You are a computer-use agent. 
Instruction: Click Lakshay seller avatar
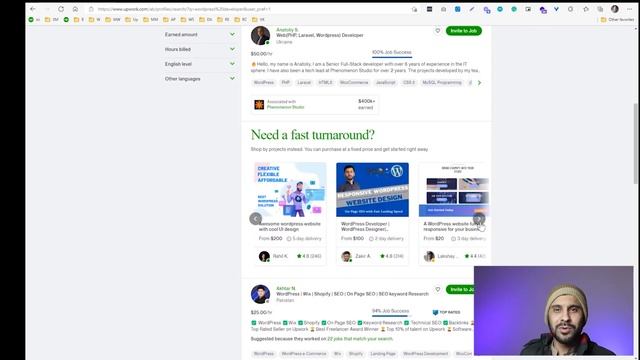[429, 256]
